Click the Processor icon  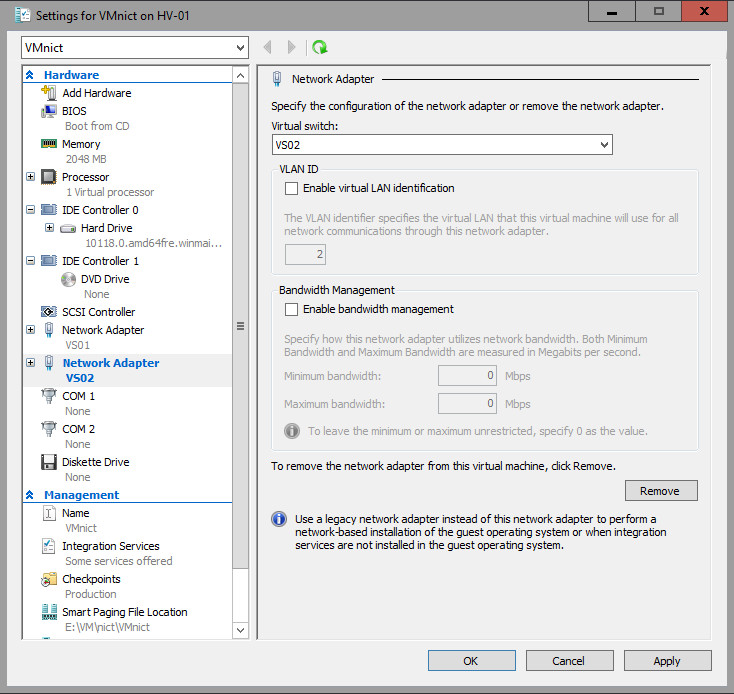click(49, 177)
